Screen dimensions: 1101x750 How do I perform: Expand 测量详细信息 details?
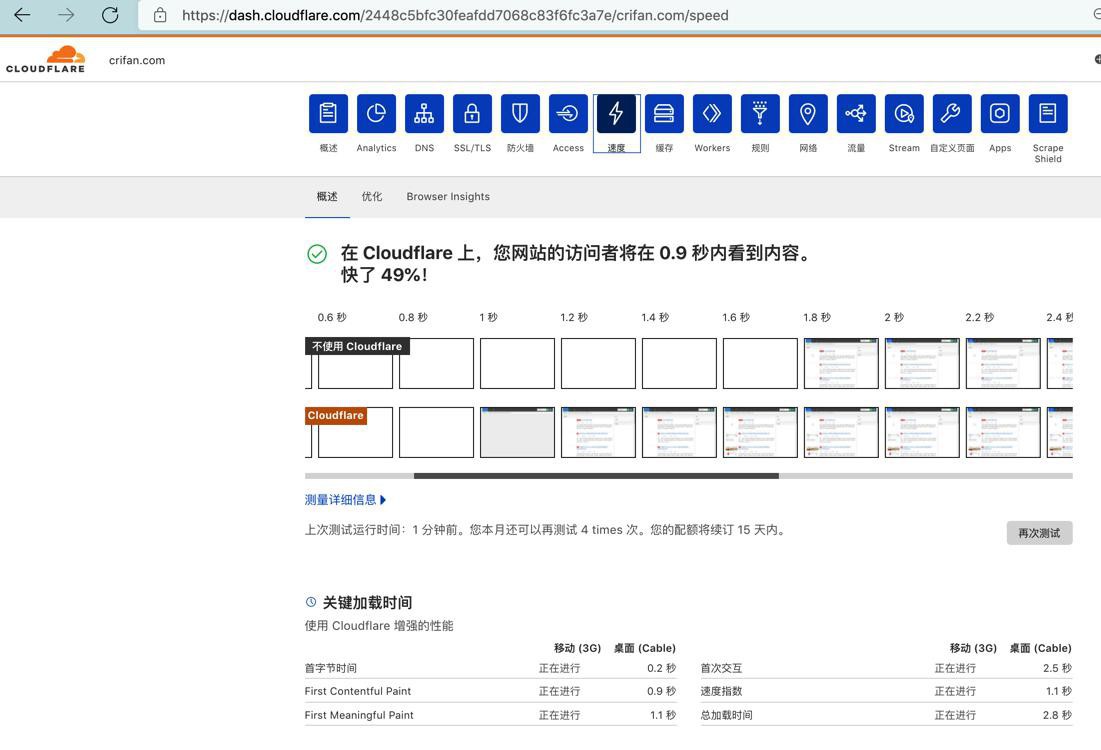345,500
